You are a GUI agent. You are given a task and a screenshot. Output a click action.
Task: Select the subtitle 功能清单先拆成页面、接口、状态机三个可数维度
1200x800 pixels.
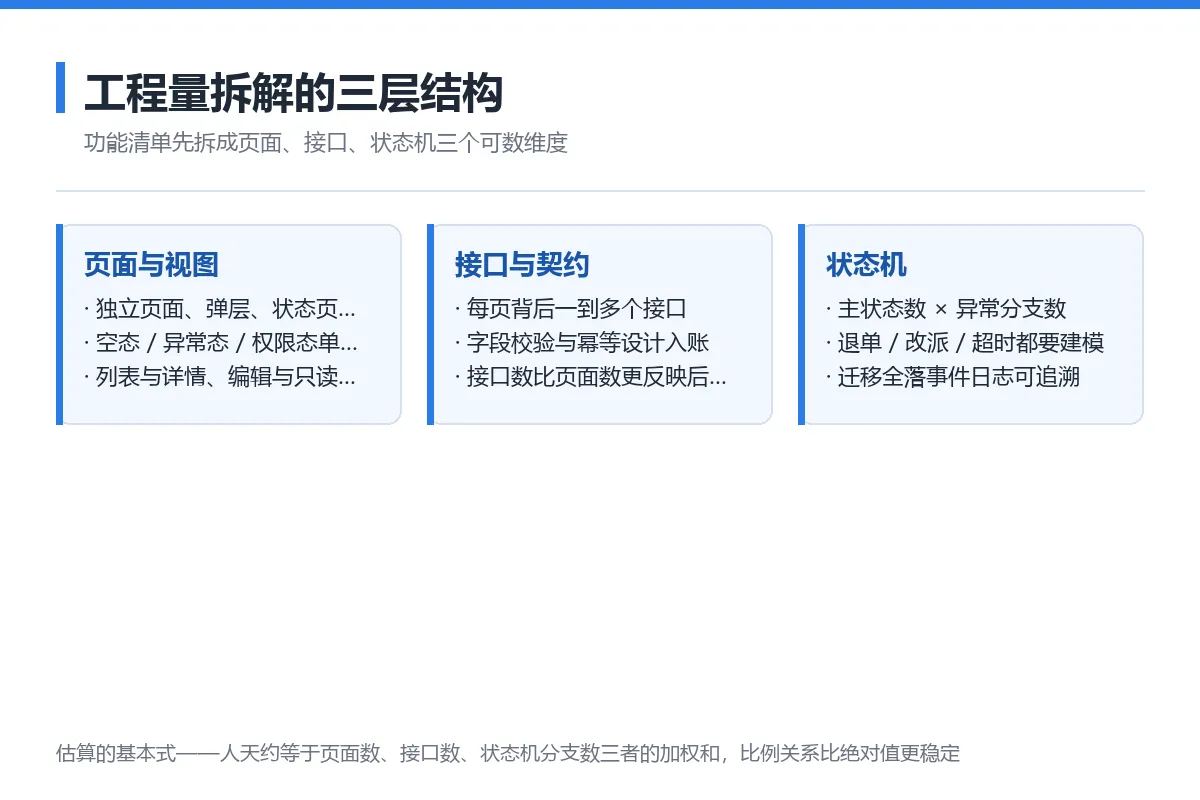click(x=326, y=143)
